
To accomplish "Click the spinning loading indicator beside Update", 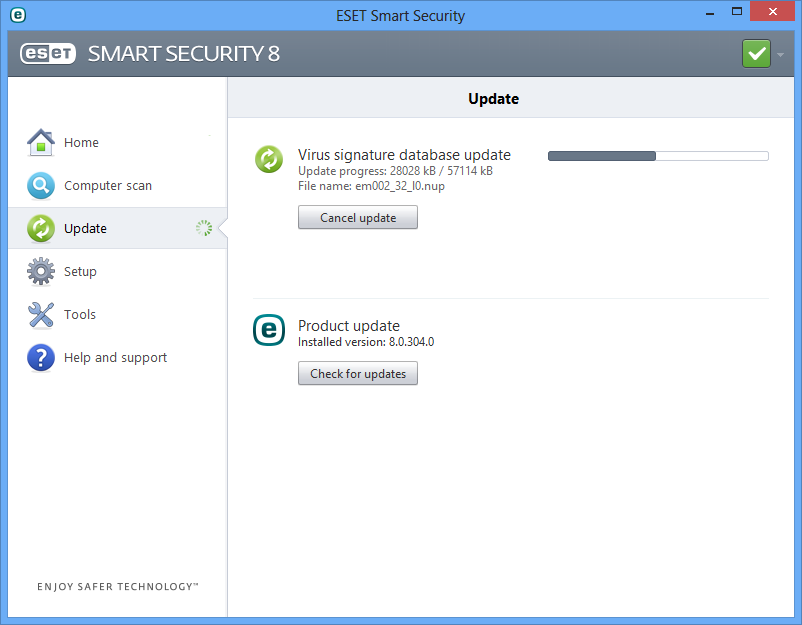I will pyautogui.click(x=204, y=229).
